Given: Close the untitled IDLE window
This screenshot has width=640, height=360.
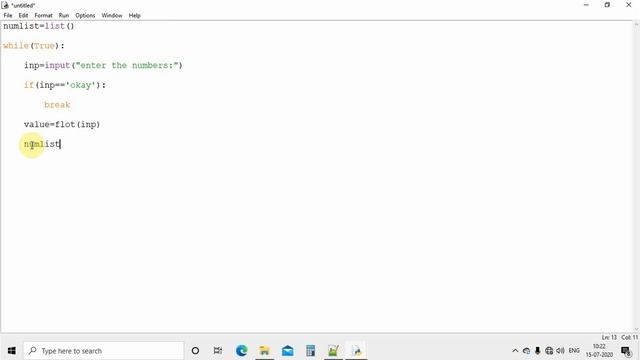Looking at the screenshot, I should tap(629, 5).
